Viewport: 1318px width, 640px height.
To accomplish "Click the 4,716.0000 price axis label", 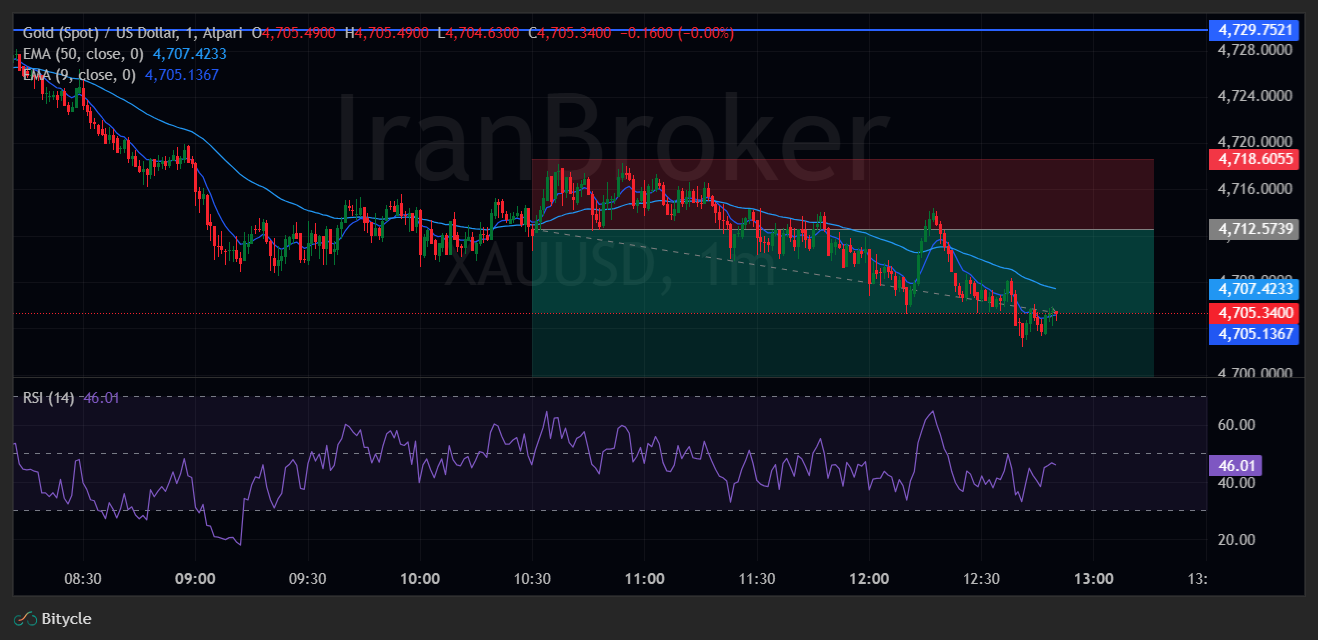I will coord(1256,188).
